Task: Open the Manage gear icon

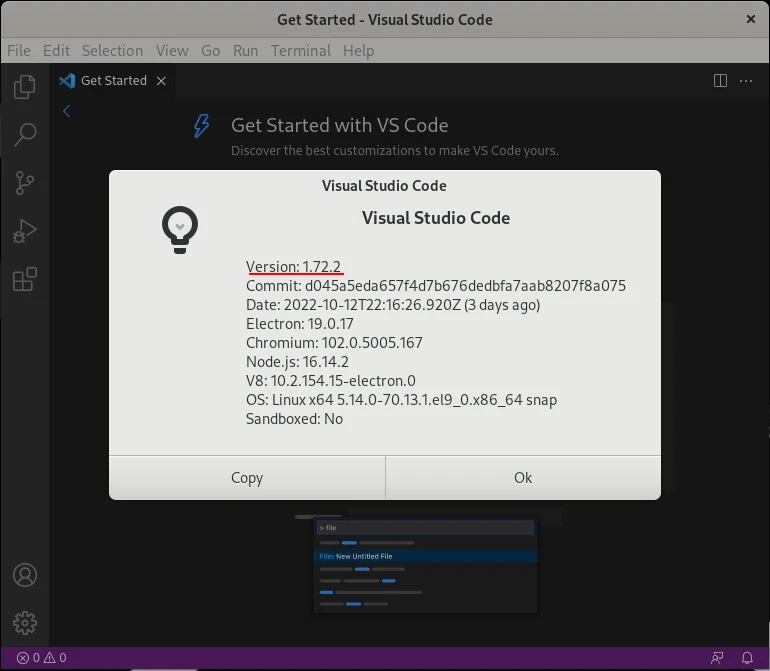Action: click(x=25, y=623)
